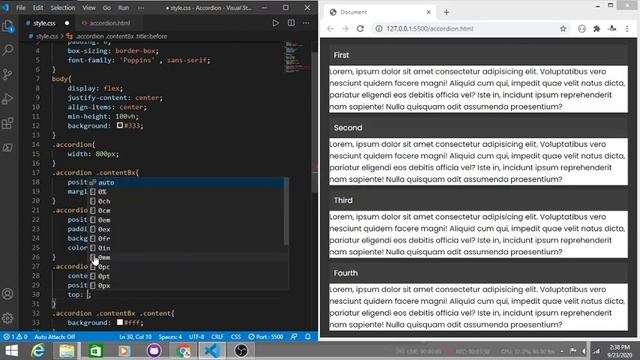Click the errors and warnings status indicator

[15, 337]
